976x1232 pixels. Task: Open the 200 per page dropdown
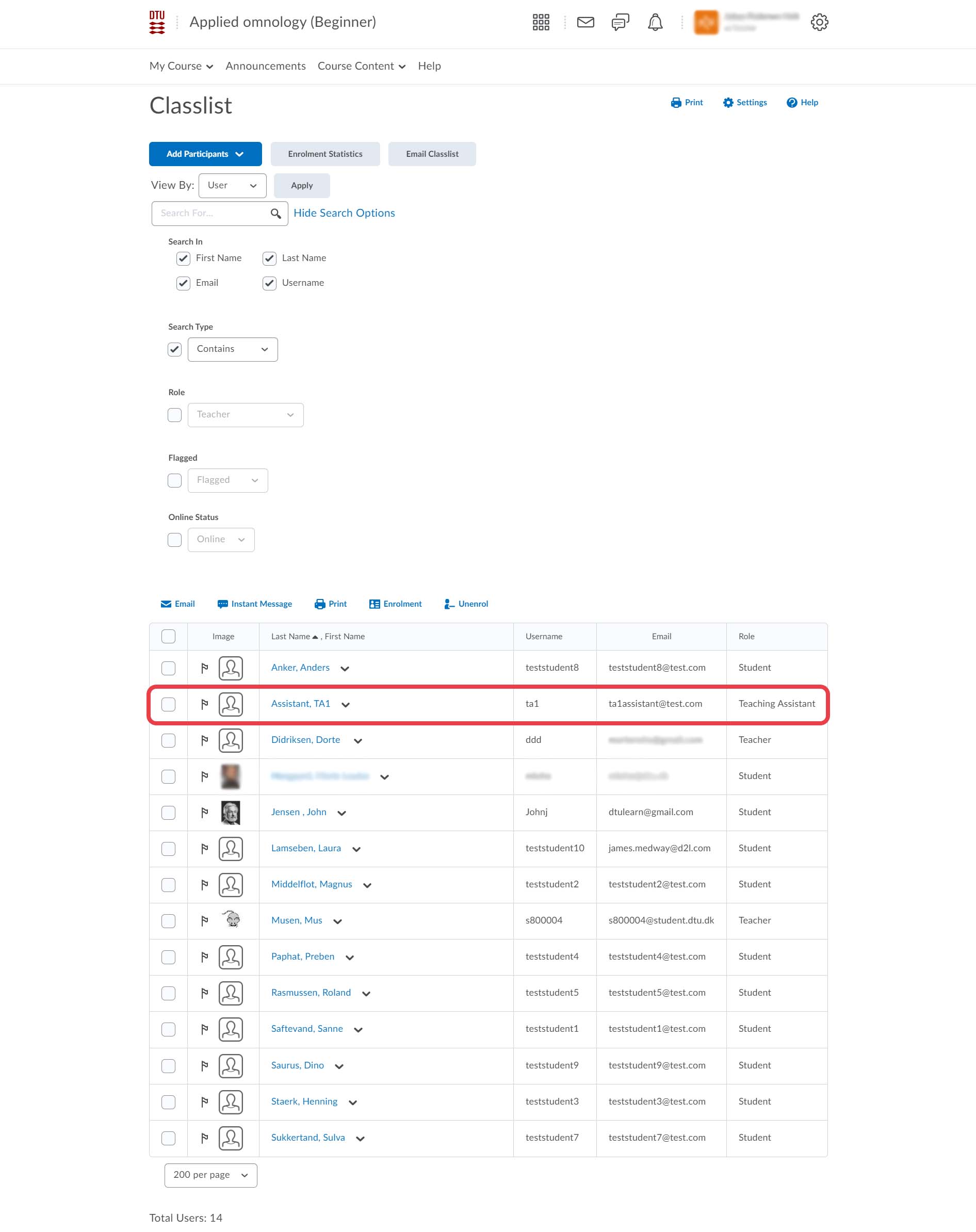coord(210,1175)
